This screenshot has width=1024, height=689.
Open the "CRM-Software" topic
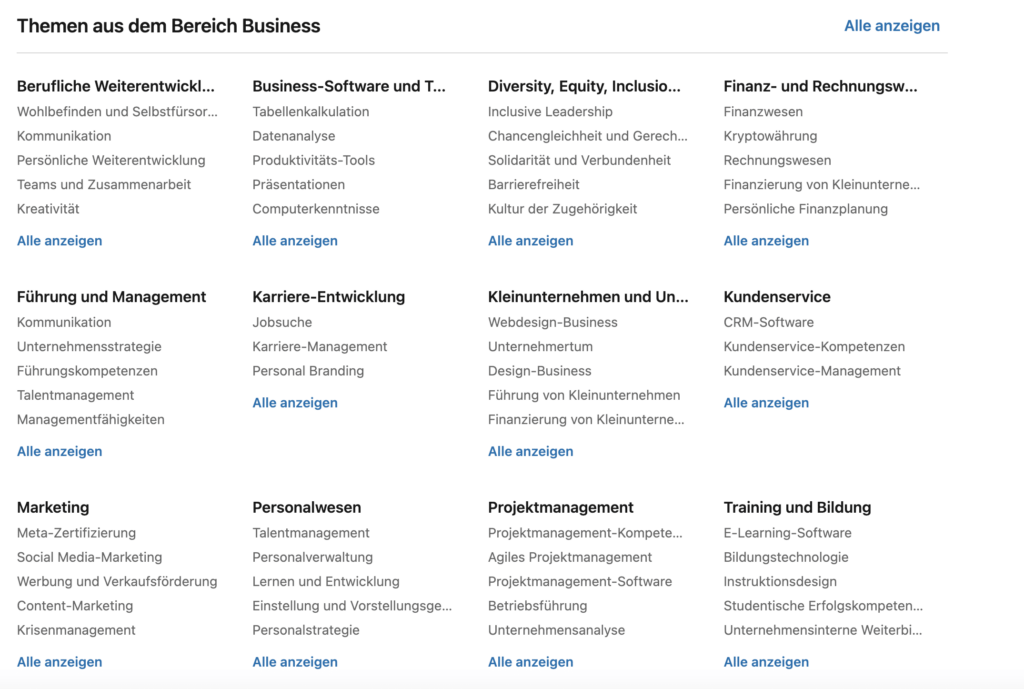pyautogui.click(x=768, y=323)
